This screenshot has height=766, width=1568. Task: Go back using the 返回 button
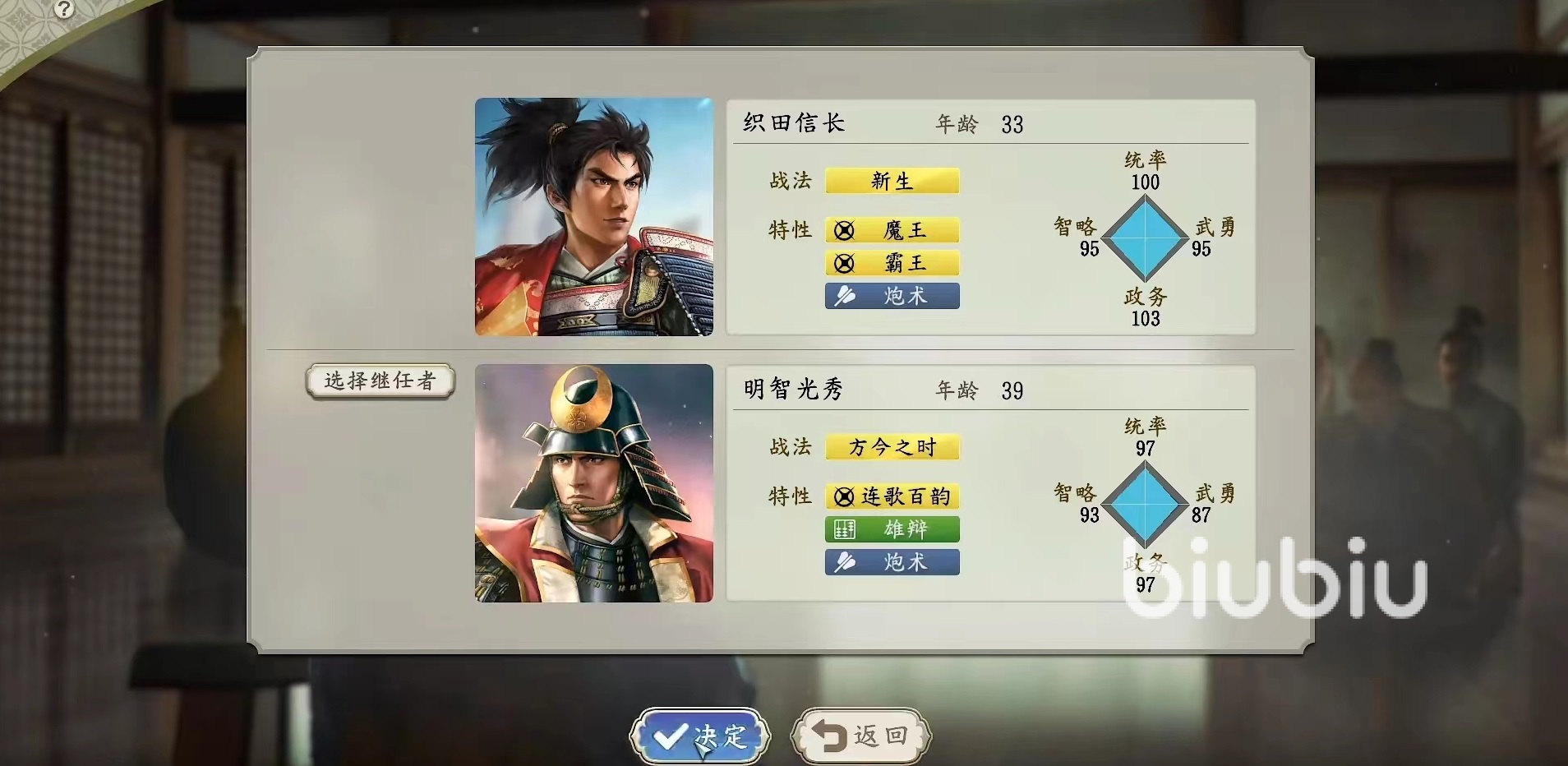click(x=860, y=736)
